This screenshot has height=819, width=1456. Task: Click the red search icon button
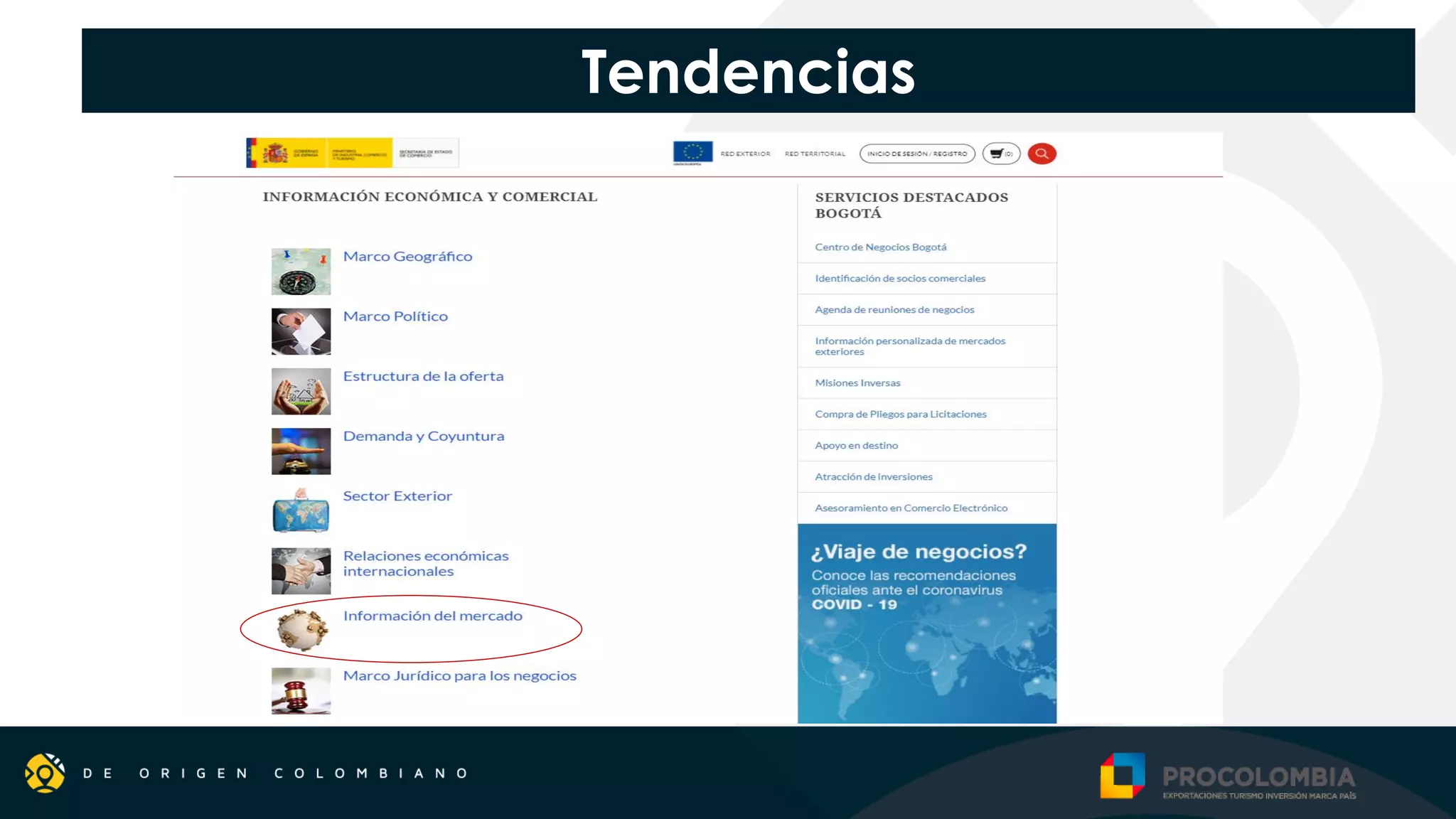1042,154
